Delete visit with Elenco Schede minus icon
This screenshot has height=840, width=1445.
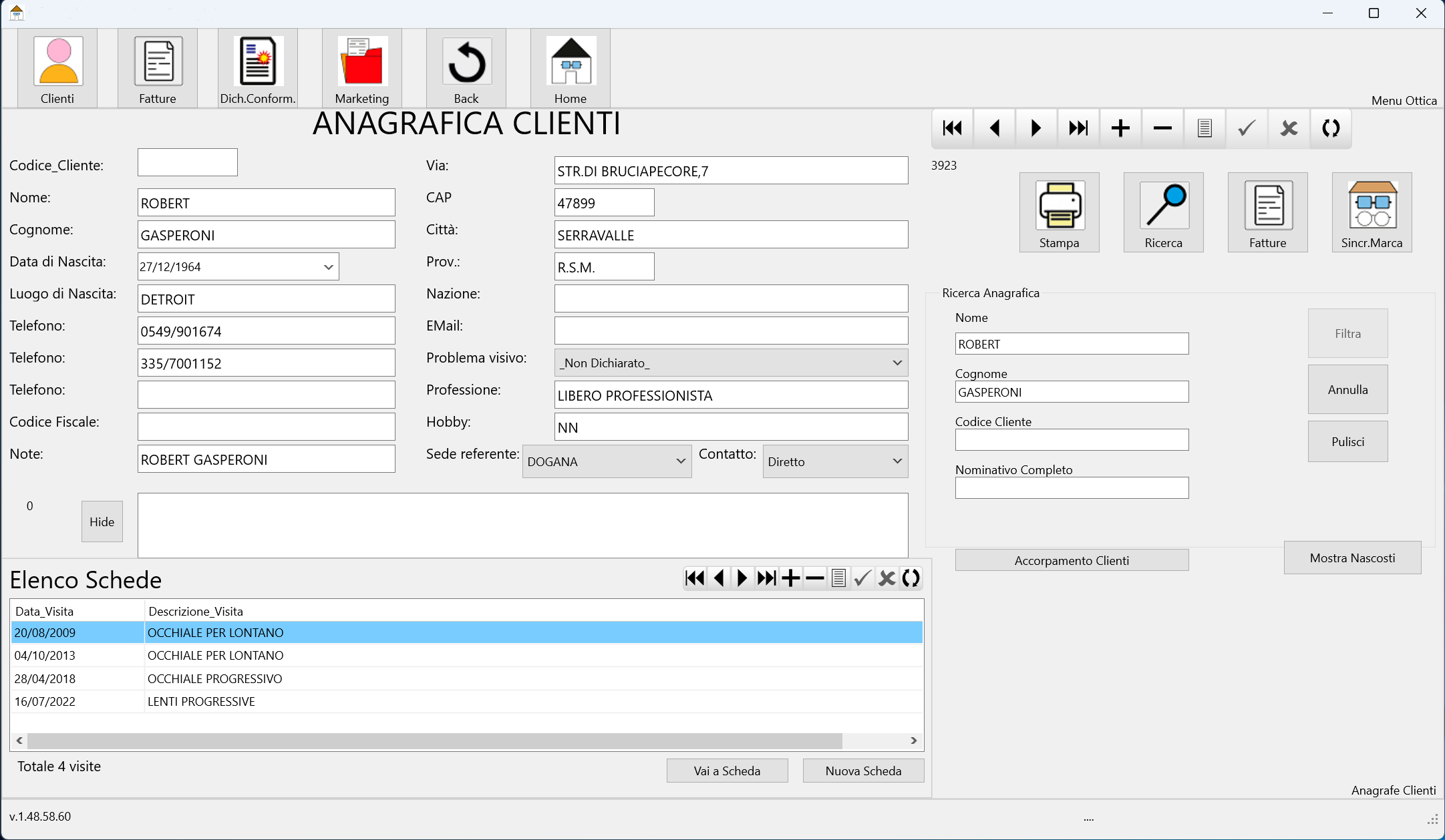[x=814, y=578]
